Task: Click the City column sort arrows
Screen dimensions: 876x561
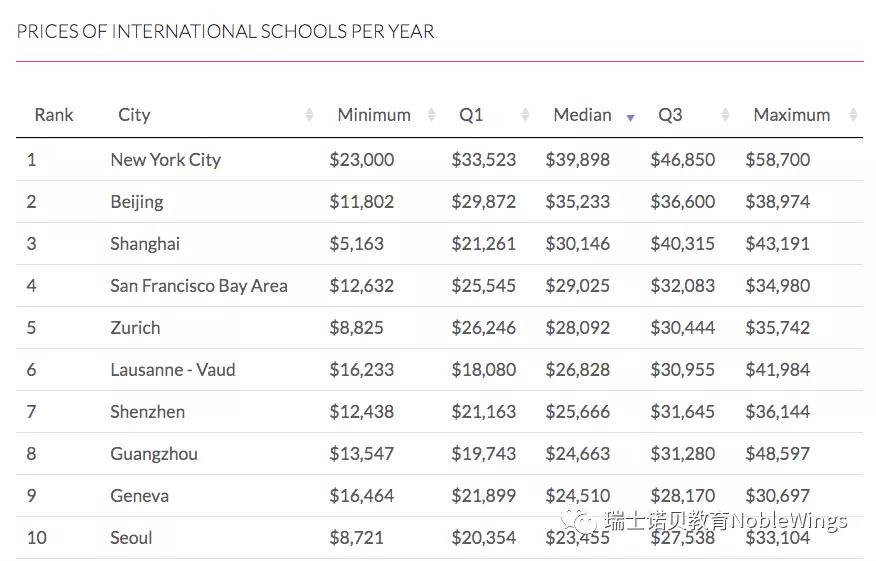Action: 309,115
